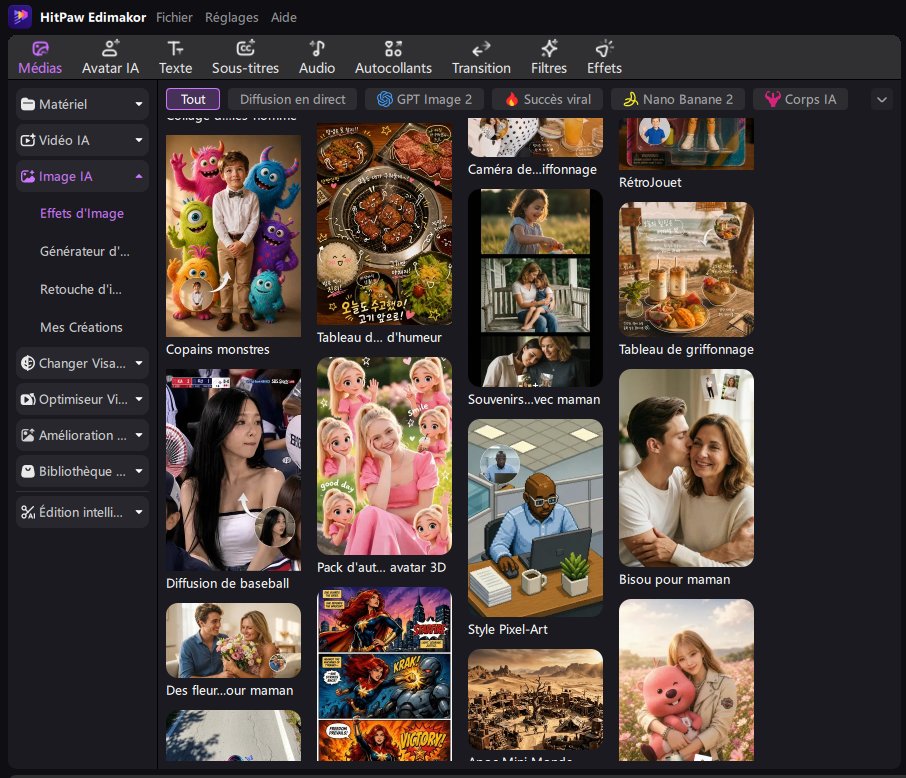Open the Aide menu
The width and height of the screenshot is (906, 778).
click(284, 17)
